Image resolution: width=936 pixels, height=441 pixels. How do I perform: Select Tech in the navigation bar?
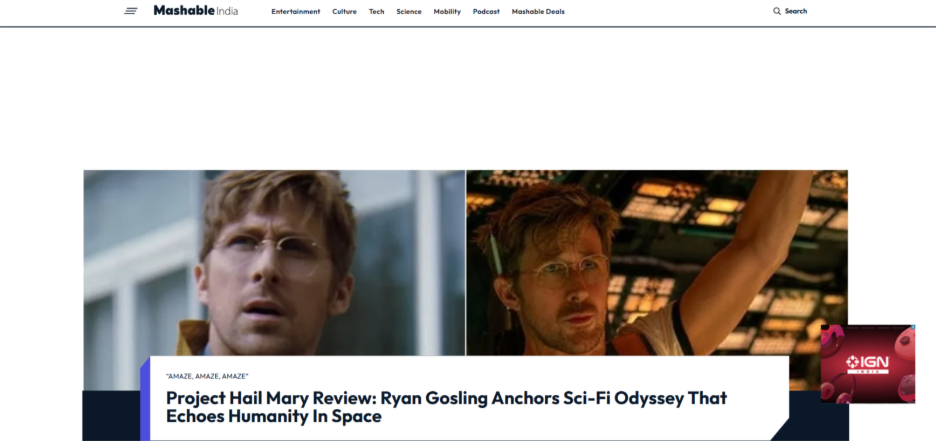point(377,11)
